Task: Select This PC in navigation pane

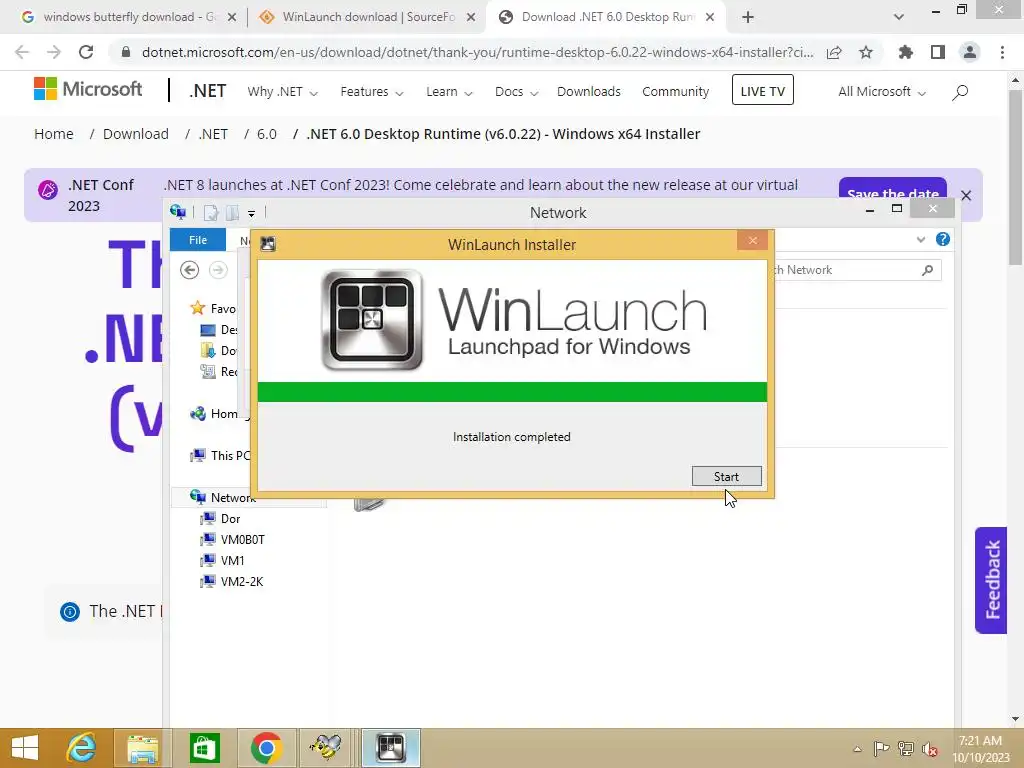Action: coord(219,455)
